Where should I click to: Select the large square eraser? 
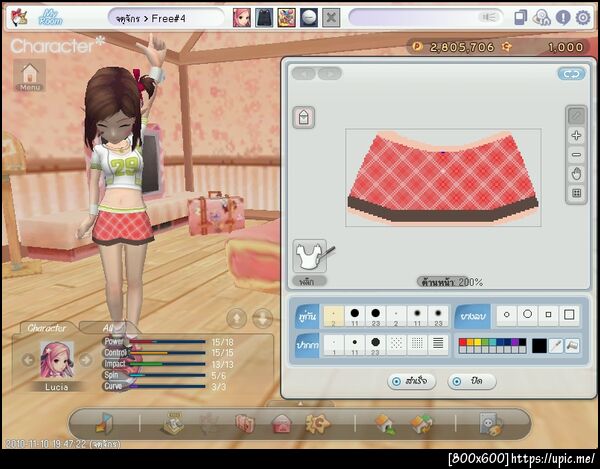tap(569, 315)
